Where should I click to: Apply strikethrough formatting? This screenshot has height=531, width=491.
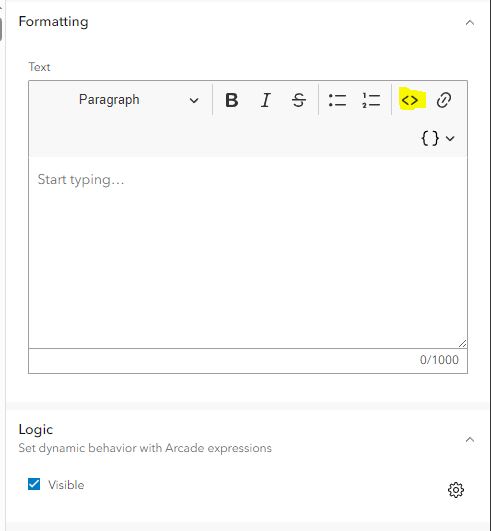pyautogui.click(x=299, y=100)
